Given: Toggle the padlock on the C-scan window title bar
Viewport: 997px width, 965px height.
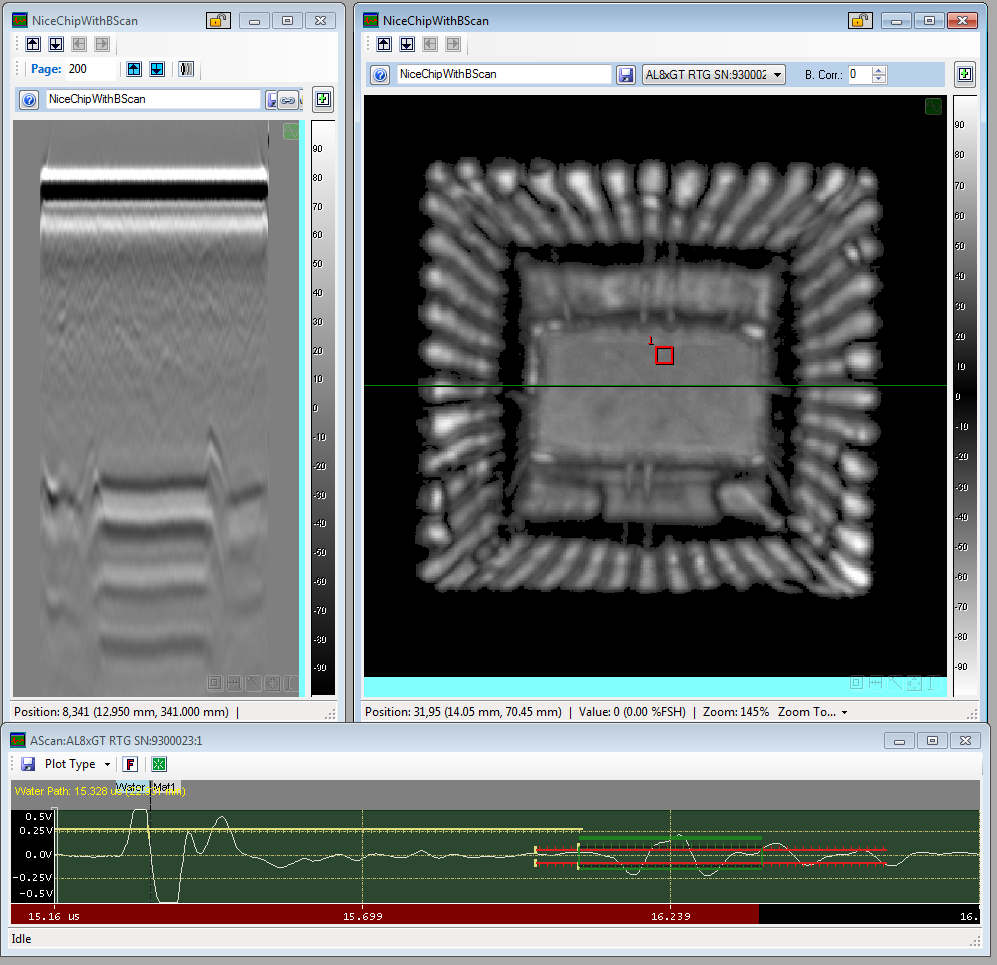Looking at the screenshot, I should [x=858, y=20].
